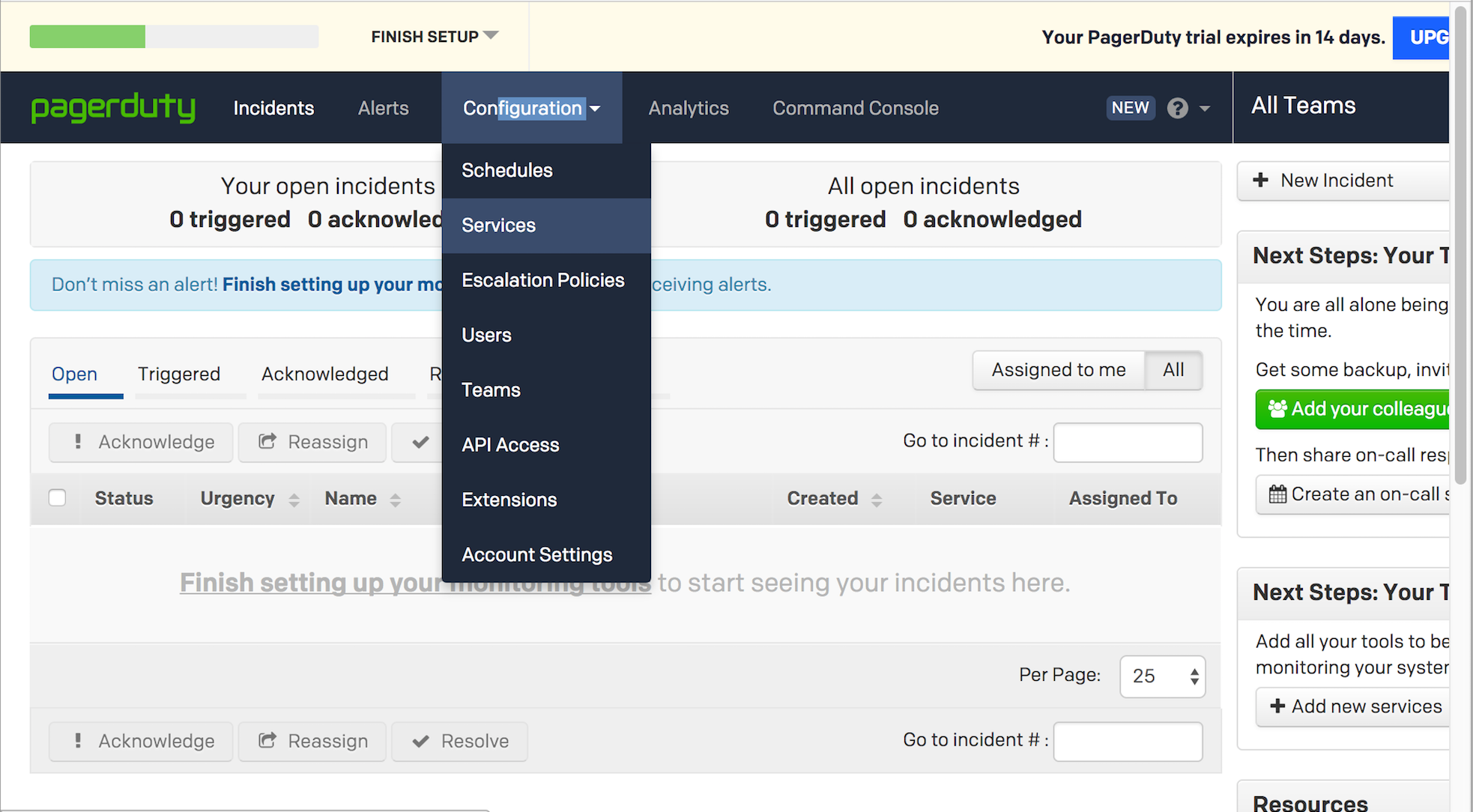
Task: Click the plus icon beside New Incident
Action: point(1261,181)
